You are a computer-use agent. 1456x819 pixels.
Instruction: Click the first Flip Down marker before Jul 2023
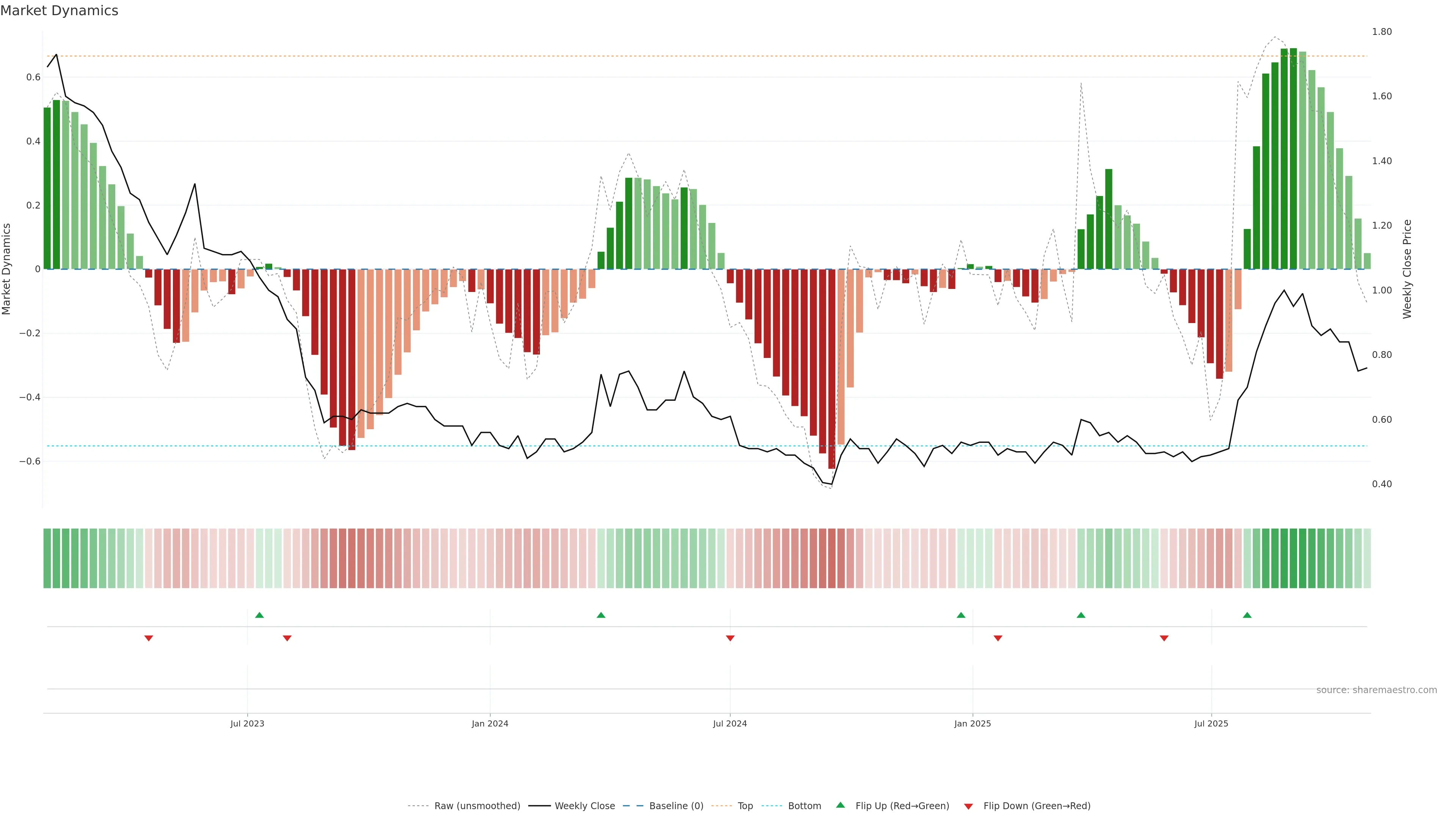click(149, 638)
